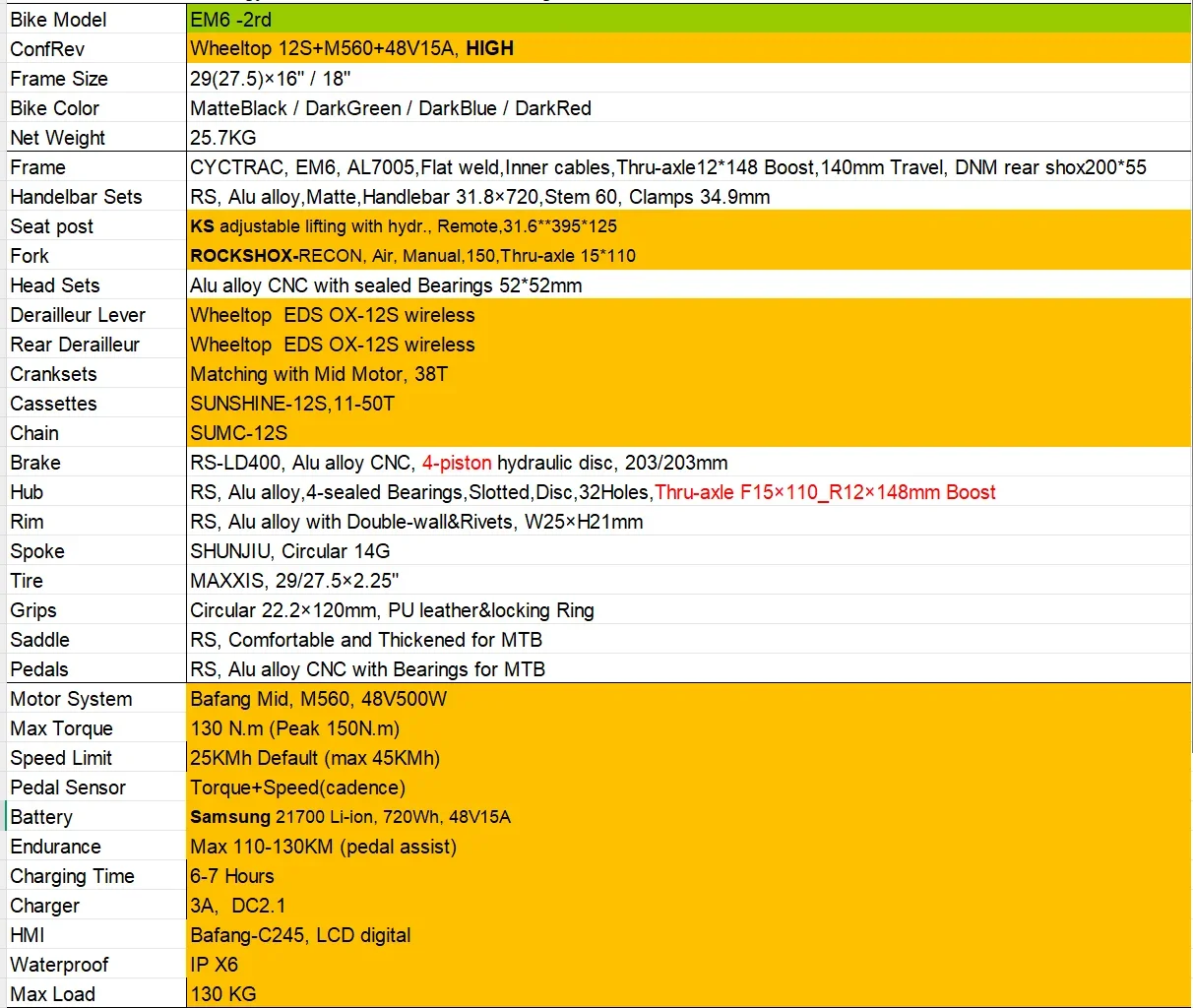Click the green 'EM6 -2rd' cell
The height and width of the screenshot is (1008, 1193).
tap(689, 20)
